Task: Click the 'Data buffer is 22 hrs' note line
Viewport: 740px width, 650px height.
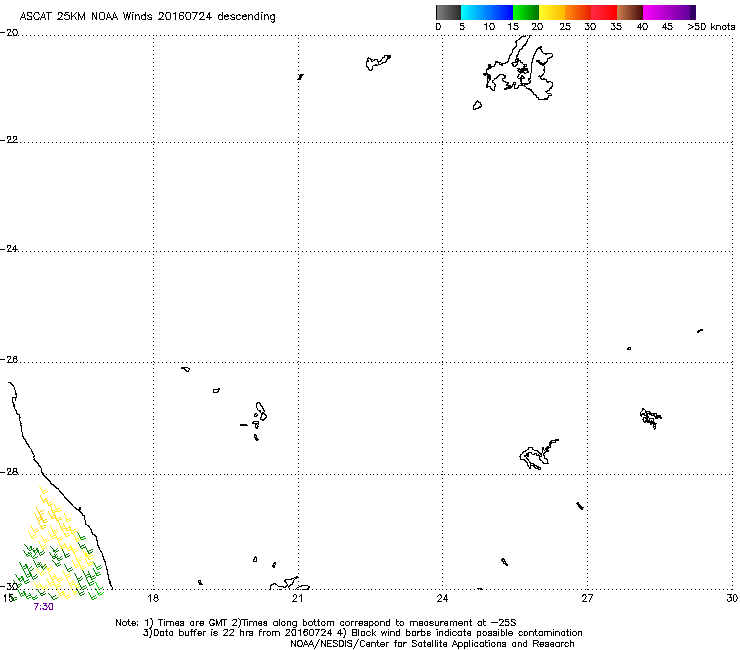Action: (362, 633)
